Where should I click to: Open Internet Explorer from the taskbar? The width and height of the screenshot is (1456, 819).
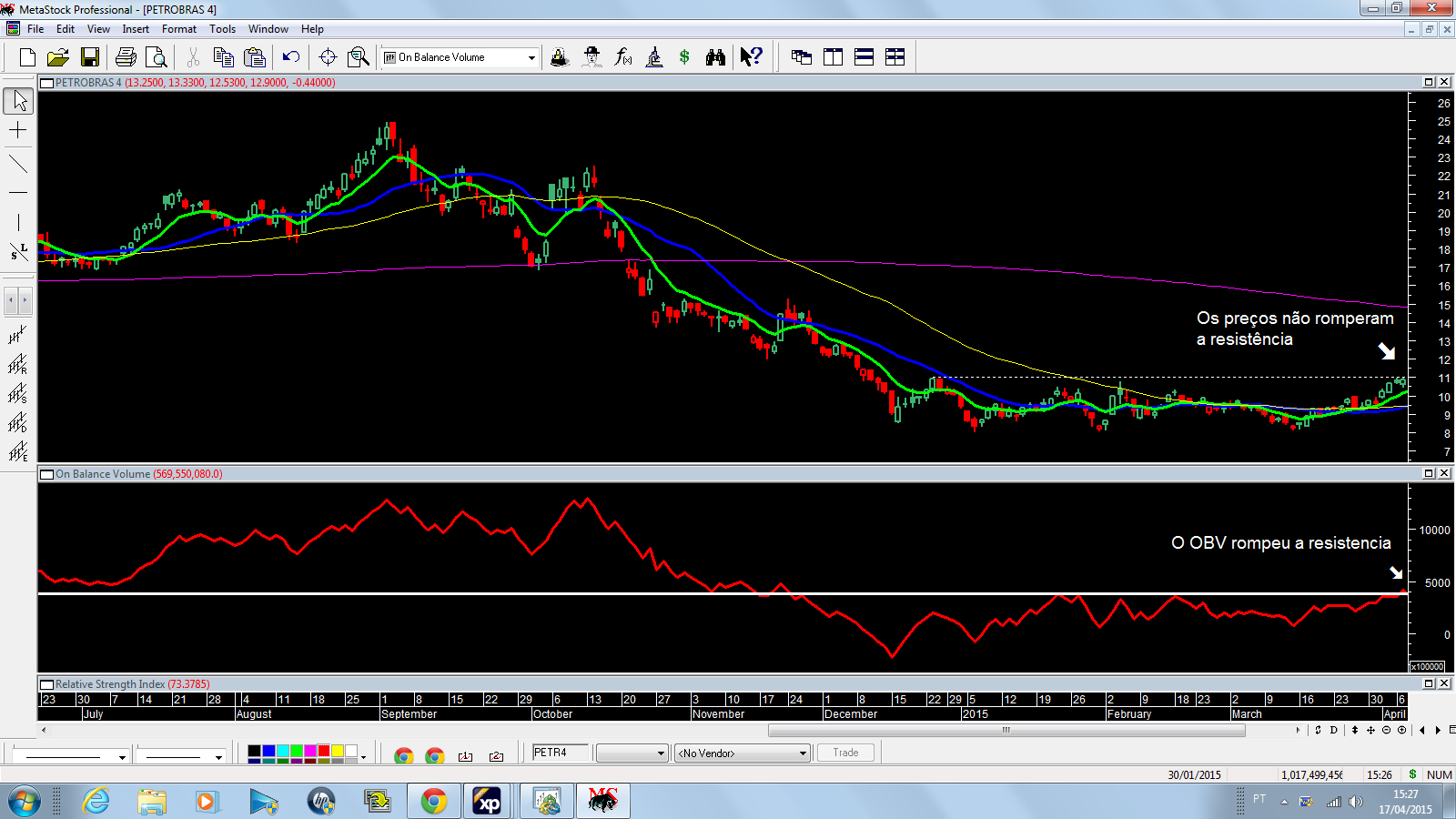(96, 802)
